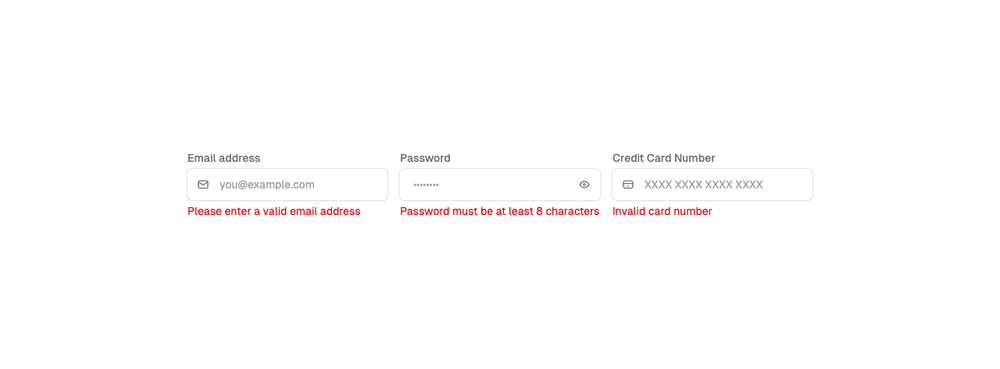1000x369 pixels.
Task: Click the masked password dots
Action: tap(425, 185)
